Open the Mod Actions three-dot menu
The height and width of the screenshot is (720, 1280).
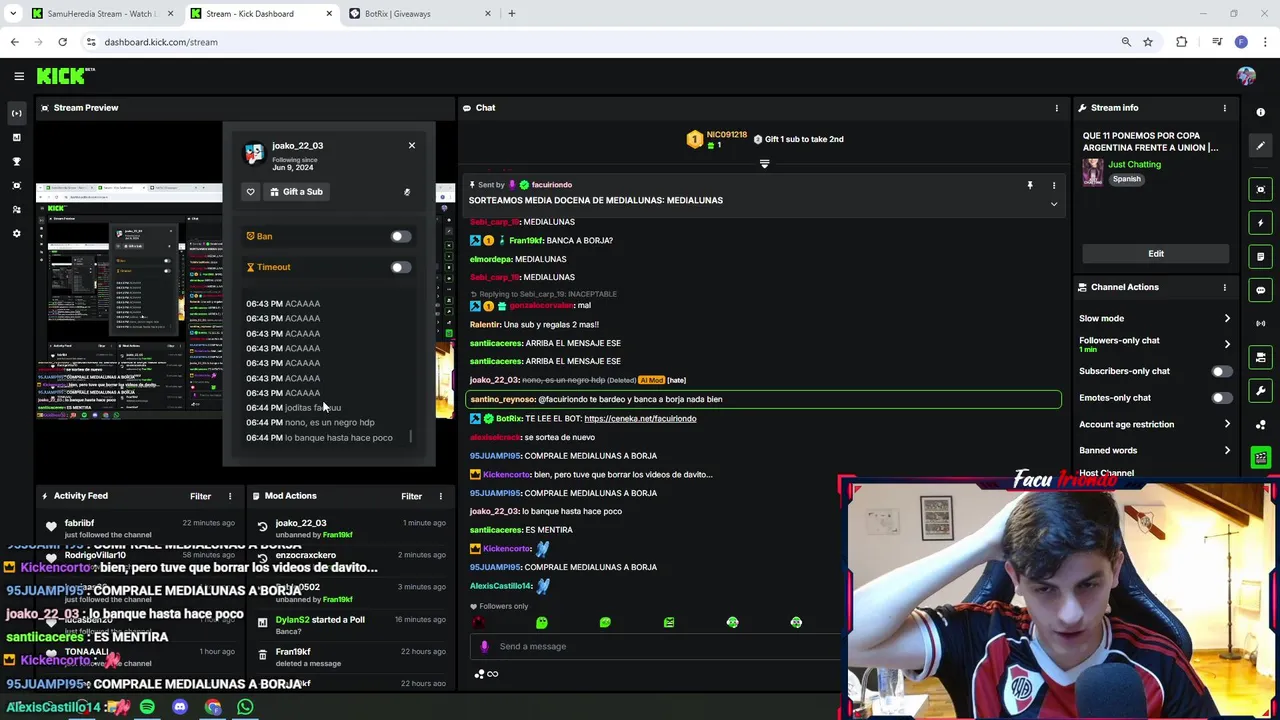(440, 496)
